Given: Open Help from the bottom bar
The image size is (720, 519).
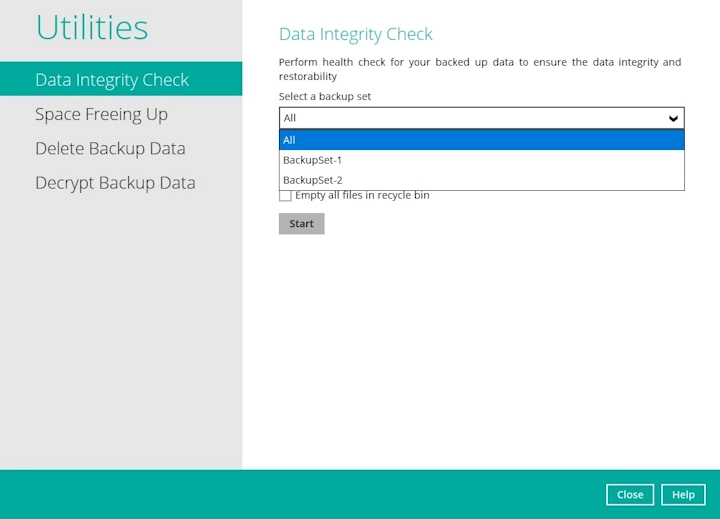Looking at the screenshot, I should 683,495.
